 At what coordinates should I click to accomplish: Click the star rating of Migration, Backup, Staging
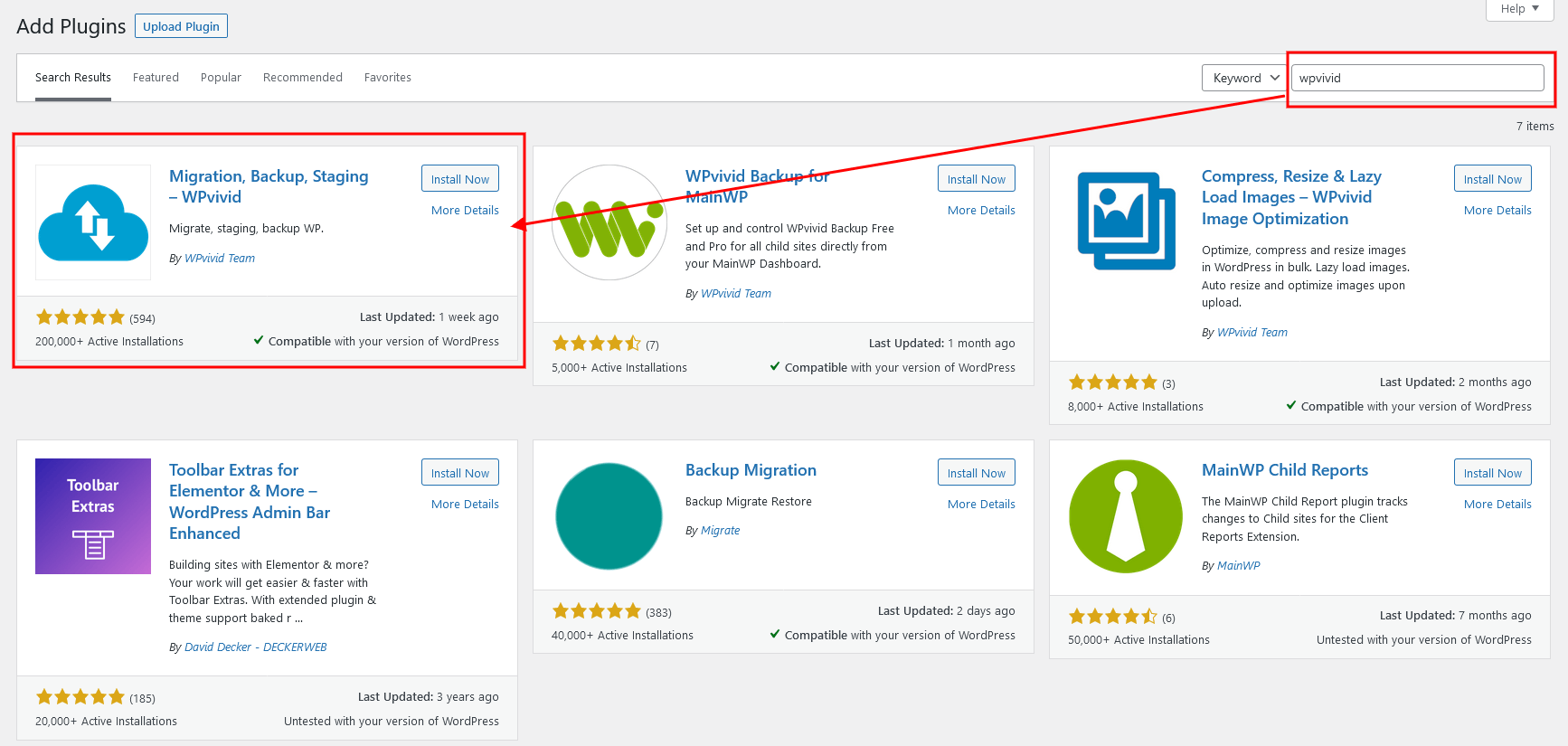pos(80,317)
